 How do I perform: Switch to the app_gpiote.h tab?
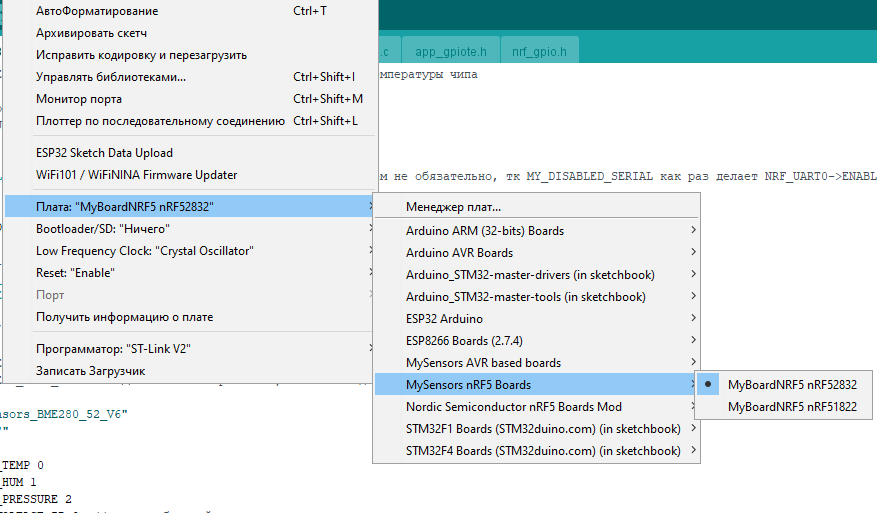click(451, 50)
